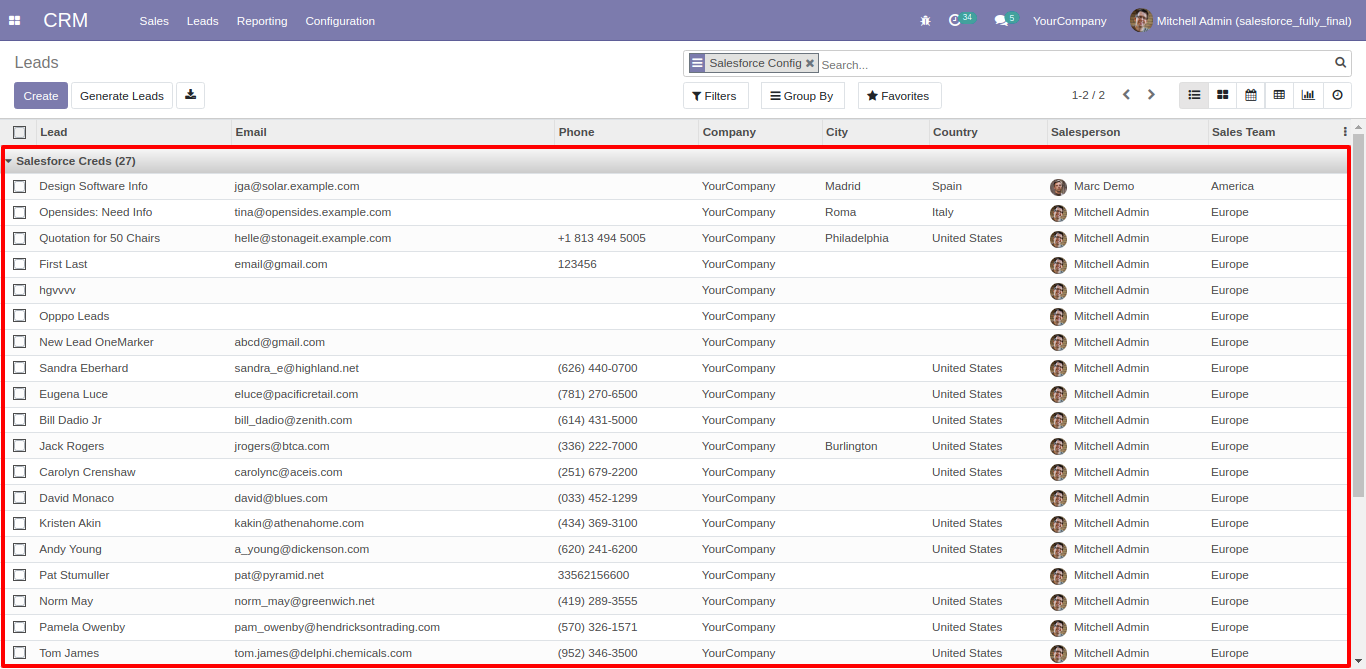Open the Group By dropdown
Image resolution: width=1366 pixels, height=669 pixels.
point(802,96)
